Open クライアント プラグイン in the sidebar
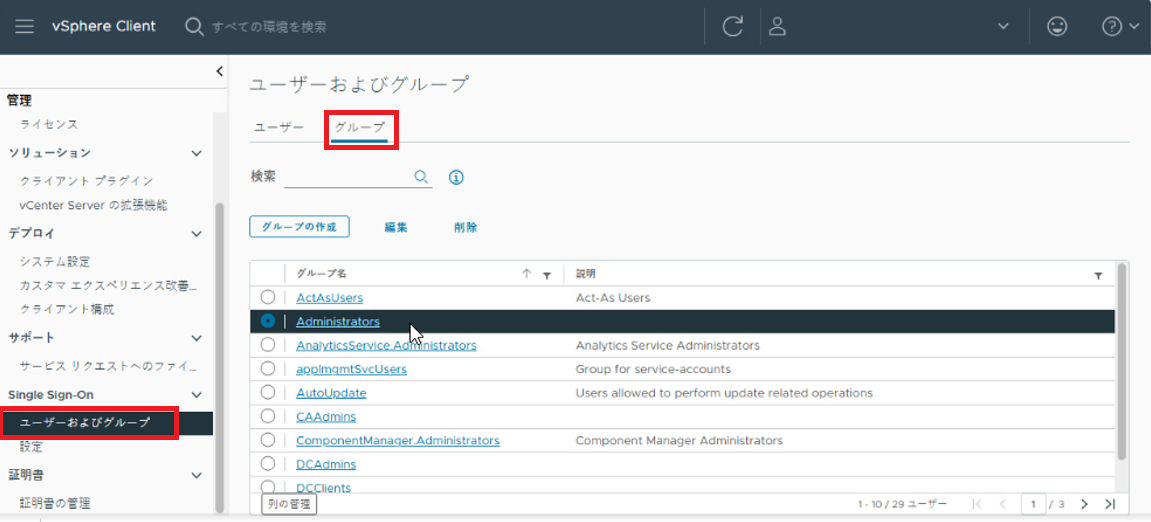Image resolution: width=1151 pixels, height=522 pixels. tap(87, 181)
